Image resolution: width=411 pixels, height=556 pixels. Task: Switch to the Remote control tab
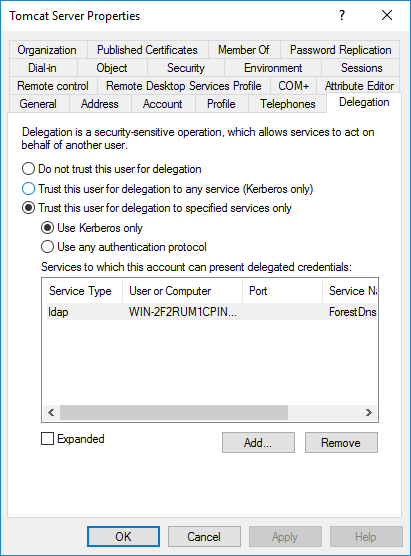pyautogui.click(x=53, y=86)
